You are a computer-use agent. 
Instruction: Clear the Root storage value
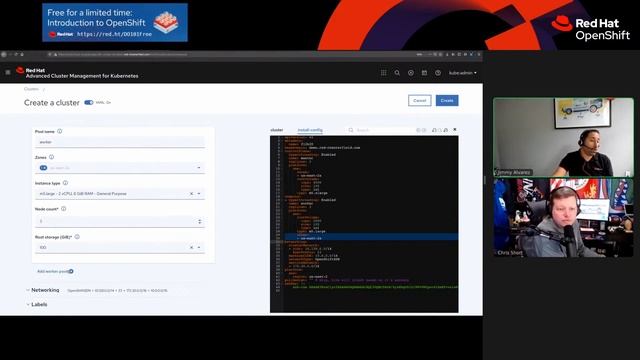point(191,247)
